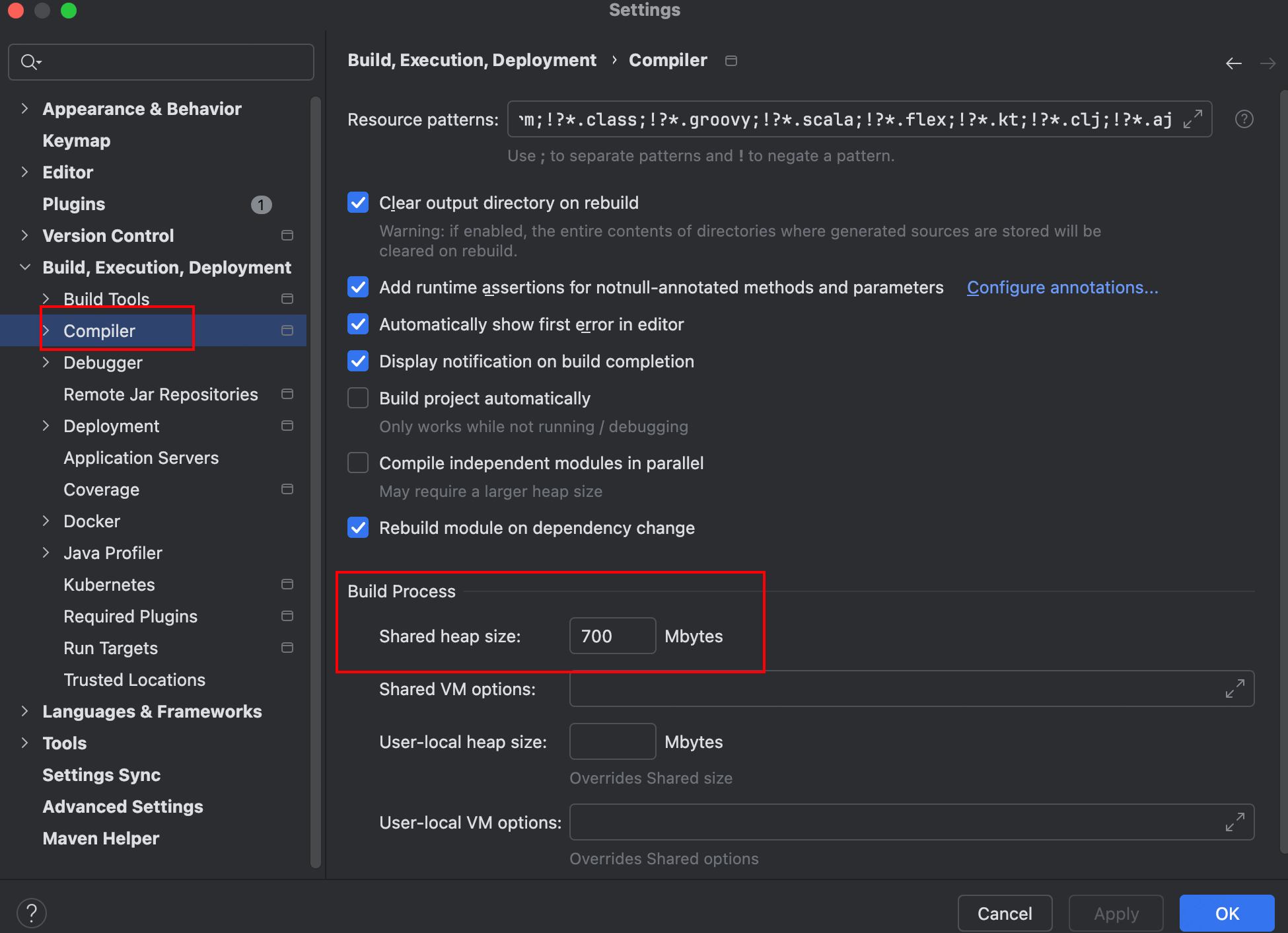Image resolution: width=1288 pixels, height=933 pixels.
Task: Enable Build project automatically checkbox
Action: click(x=358, y=398)
